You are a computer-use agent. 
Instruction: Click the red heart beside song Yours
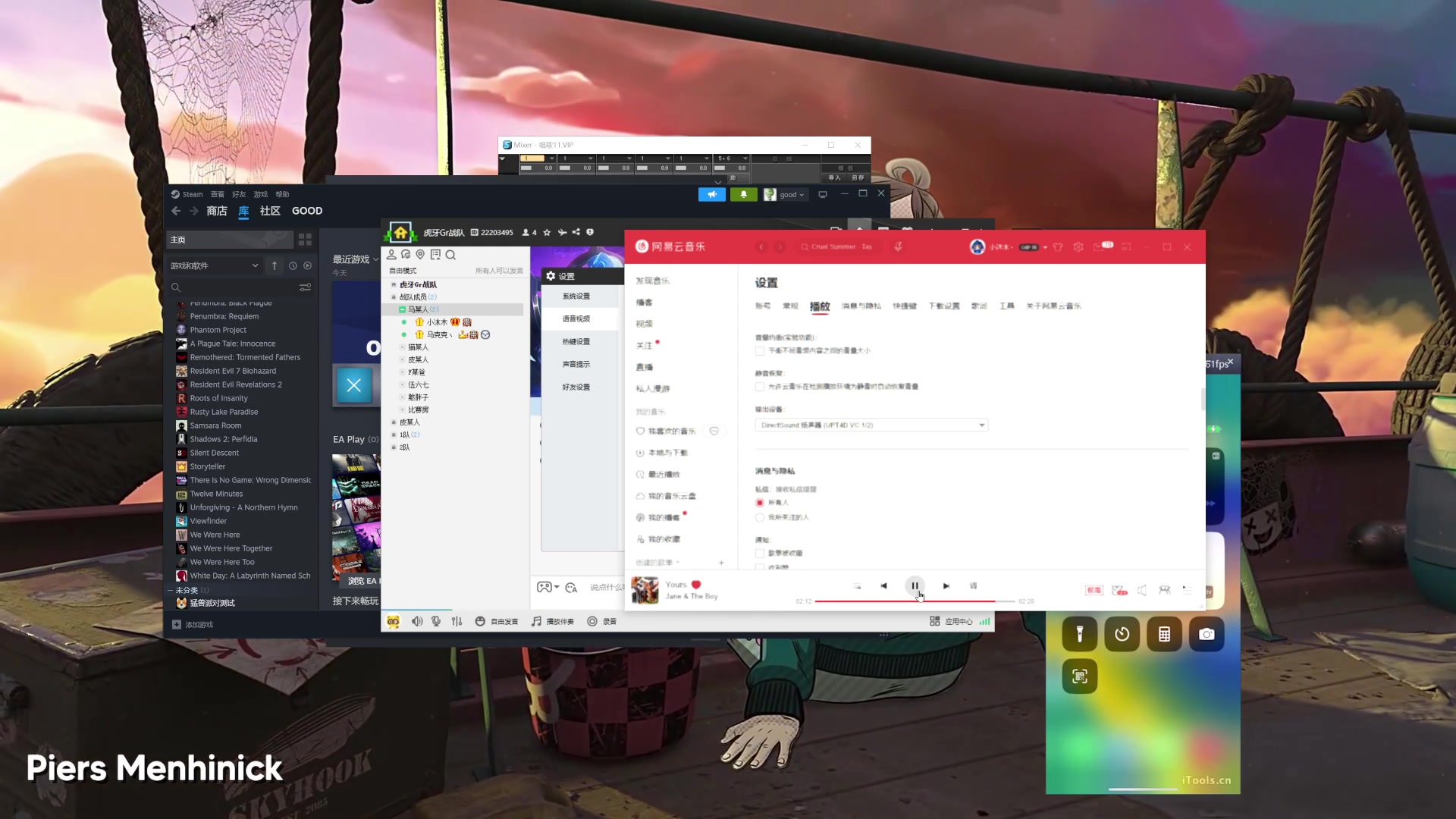pyautogui.click(x=696, y=584)
